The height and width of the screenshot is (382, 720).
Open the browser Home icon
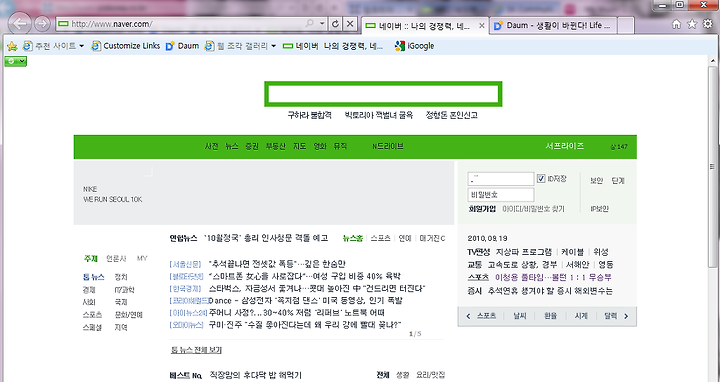(676, 24)
